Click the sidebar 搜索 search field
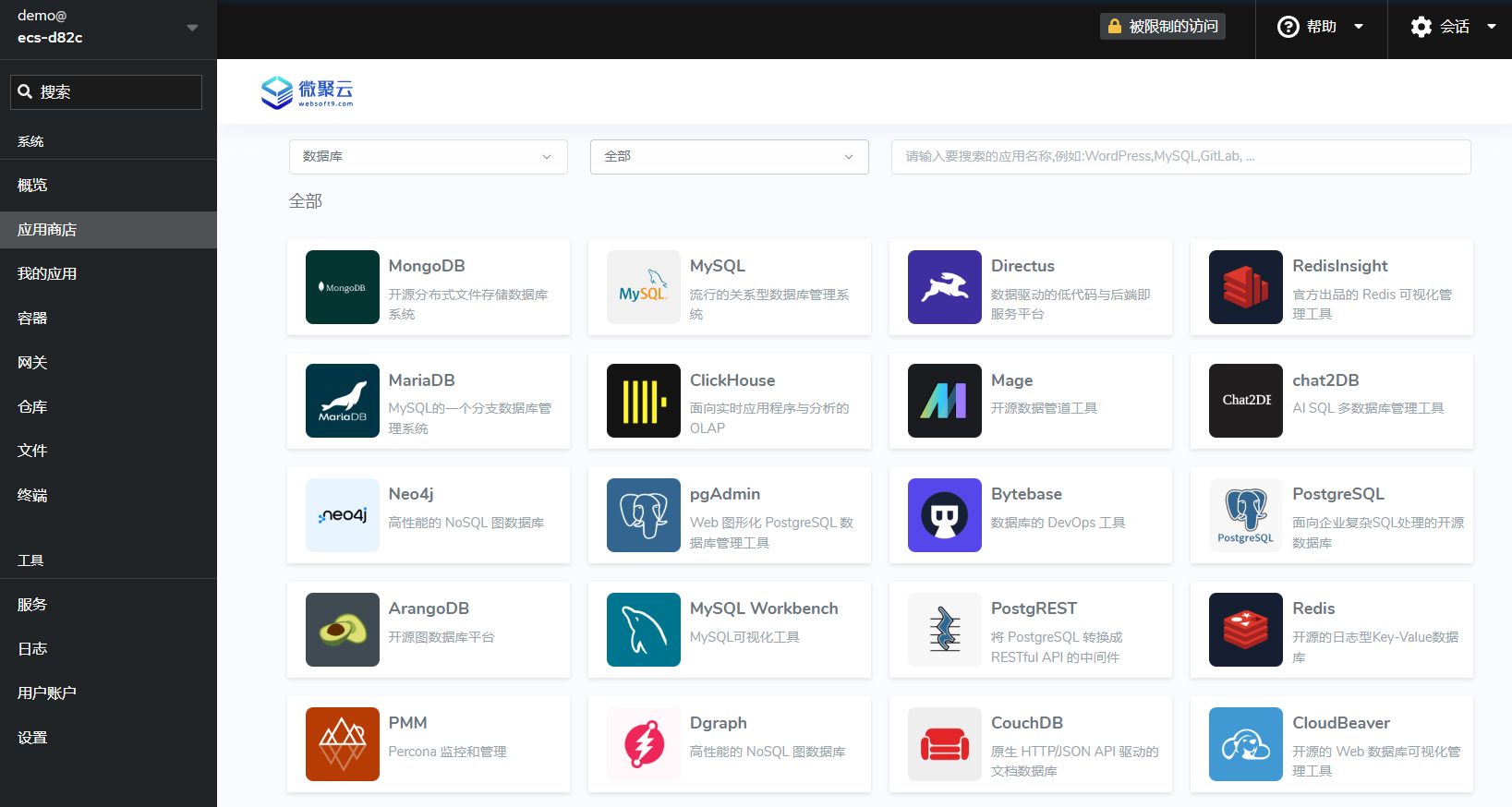Screen dimensions: 1512x807 click(106, 92)
